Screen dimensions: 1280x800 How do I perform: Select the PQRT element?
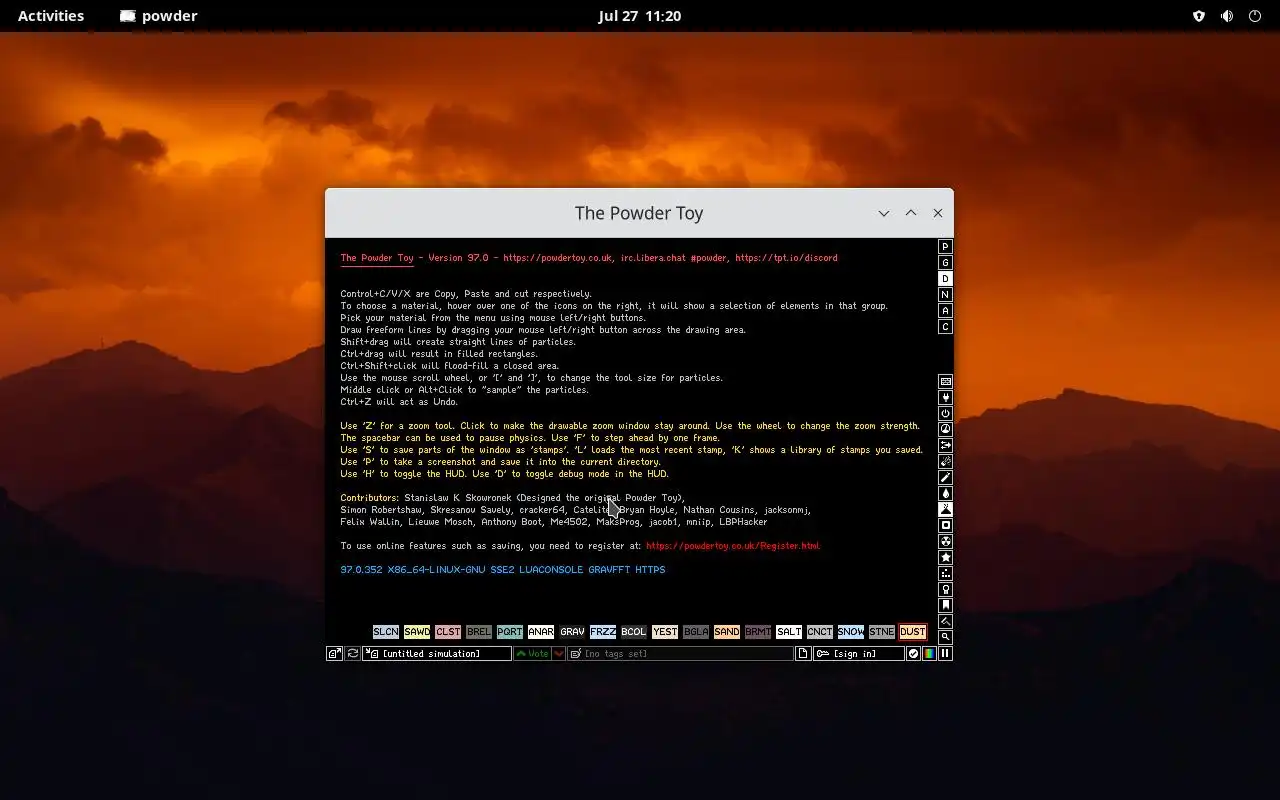pos(510,632)
